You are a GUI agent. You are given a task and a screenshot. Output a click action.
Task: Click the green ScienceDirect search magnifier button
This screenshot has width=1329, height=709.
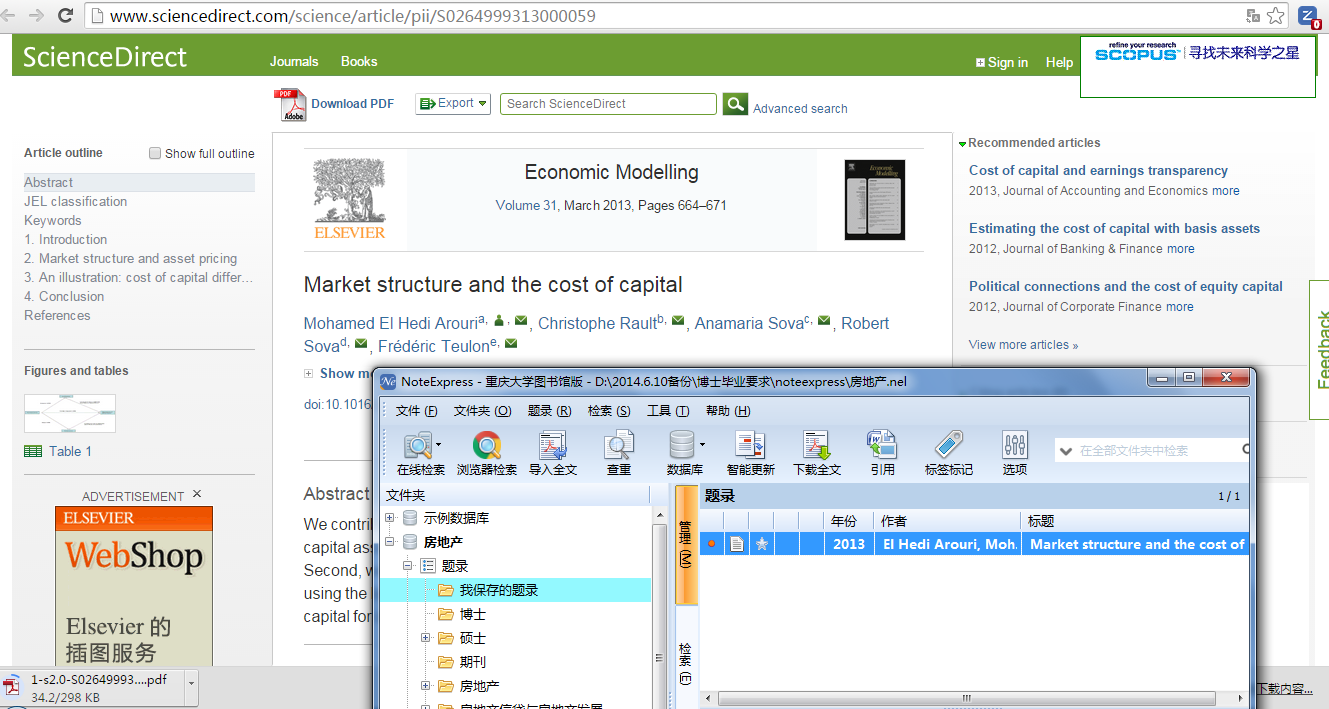735,104
